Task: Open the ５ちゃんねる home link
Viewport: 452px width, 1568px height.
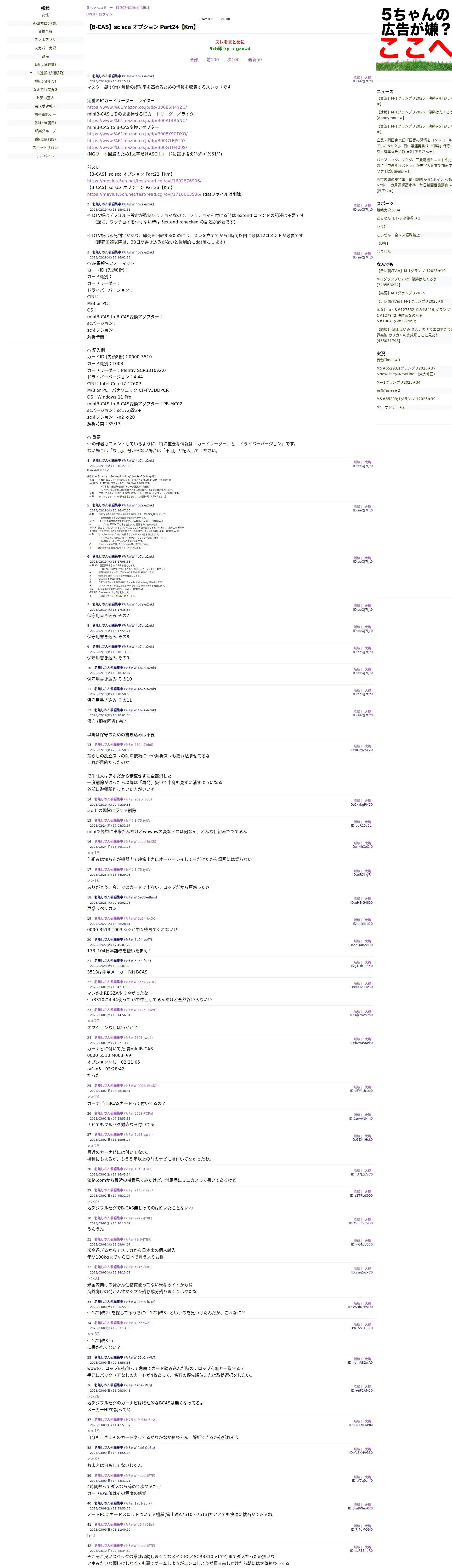Action: 96,8
